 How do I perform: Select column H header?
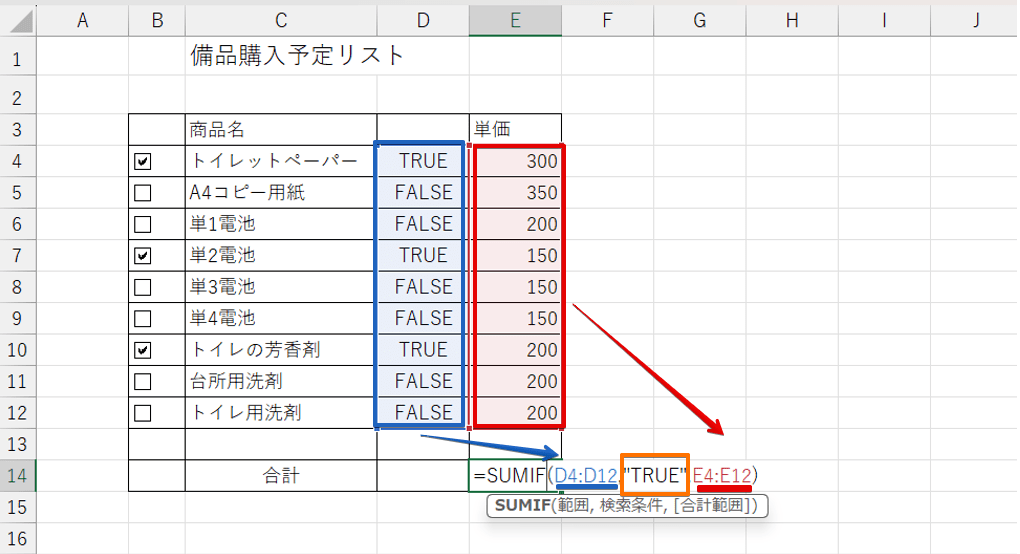pyautogui.click(x=792, y=21)
